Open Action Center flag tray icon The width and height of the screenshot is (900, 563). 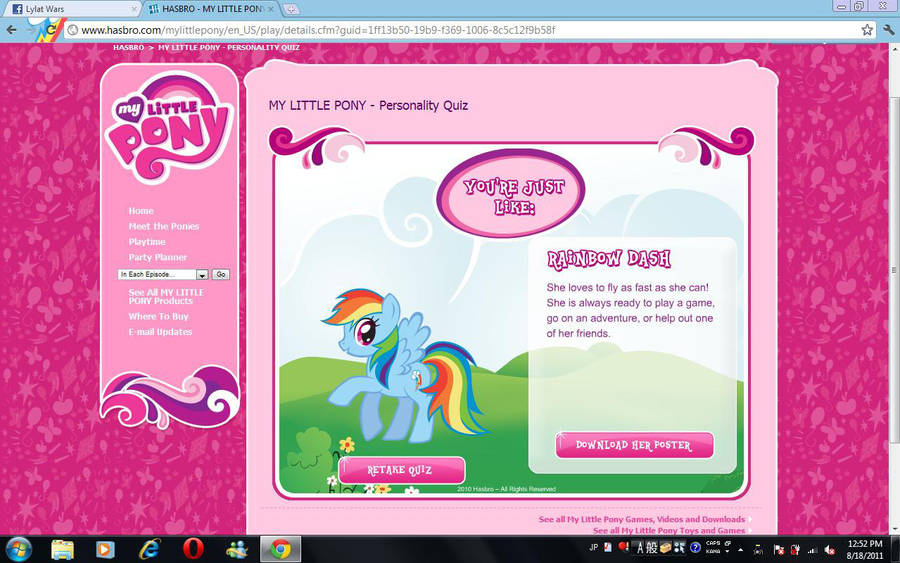point(779,550)
